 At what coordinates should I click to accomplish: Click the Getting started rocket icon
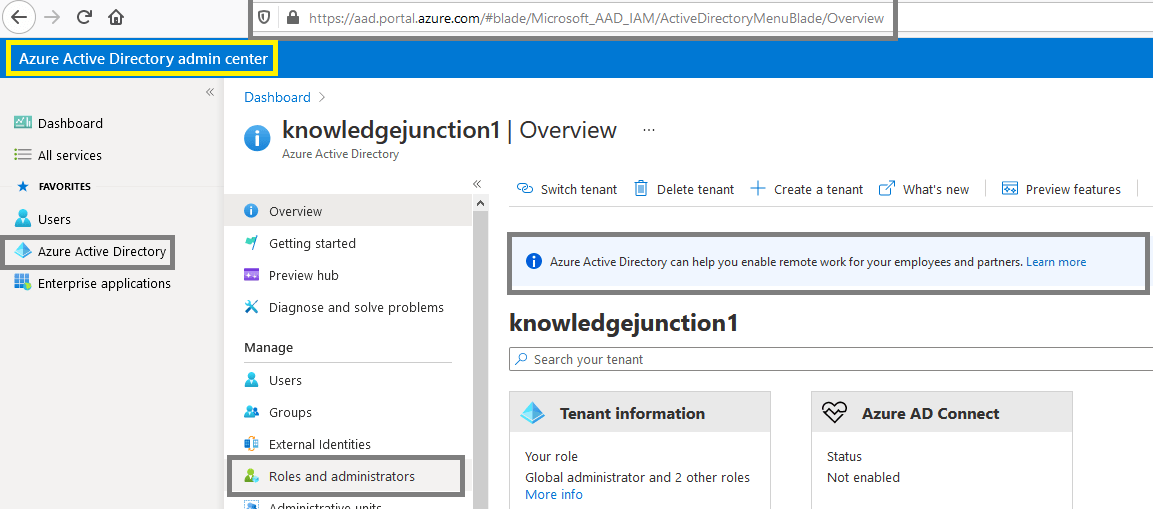[x=251, y=243]
